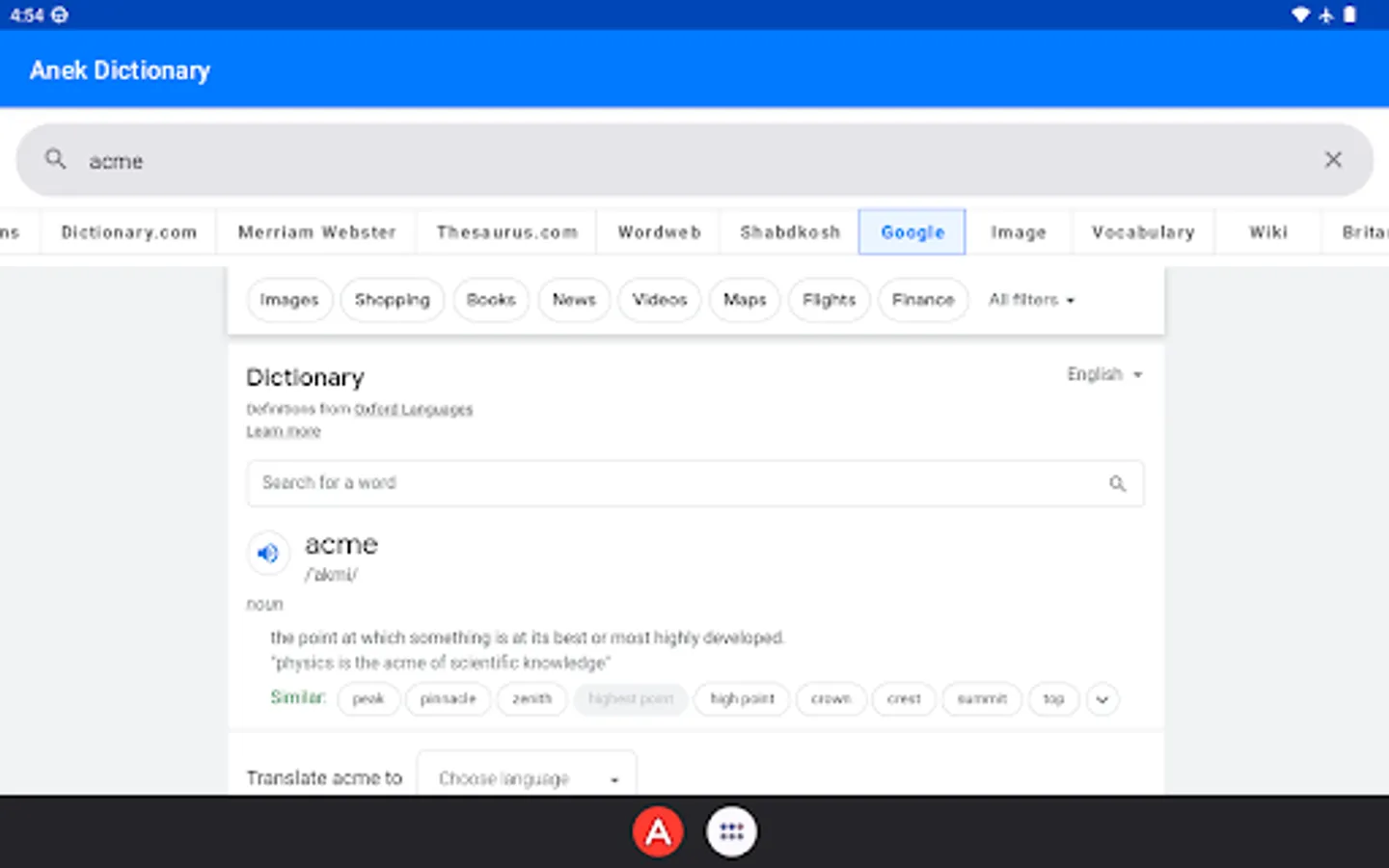1389x868 pixels.
Task: Tap the magnifier icon in top search bar
Action: 56,159
